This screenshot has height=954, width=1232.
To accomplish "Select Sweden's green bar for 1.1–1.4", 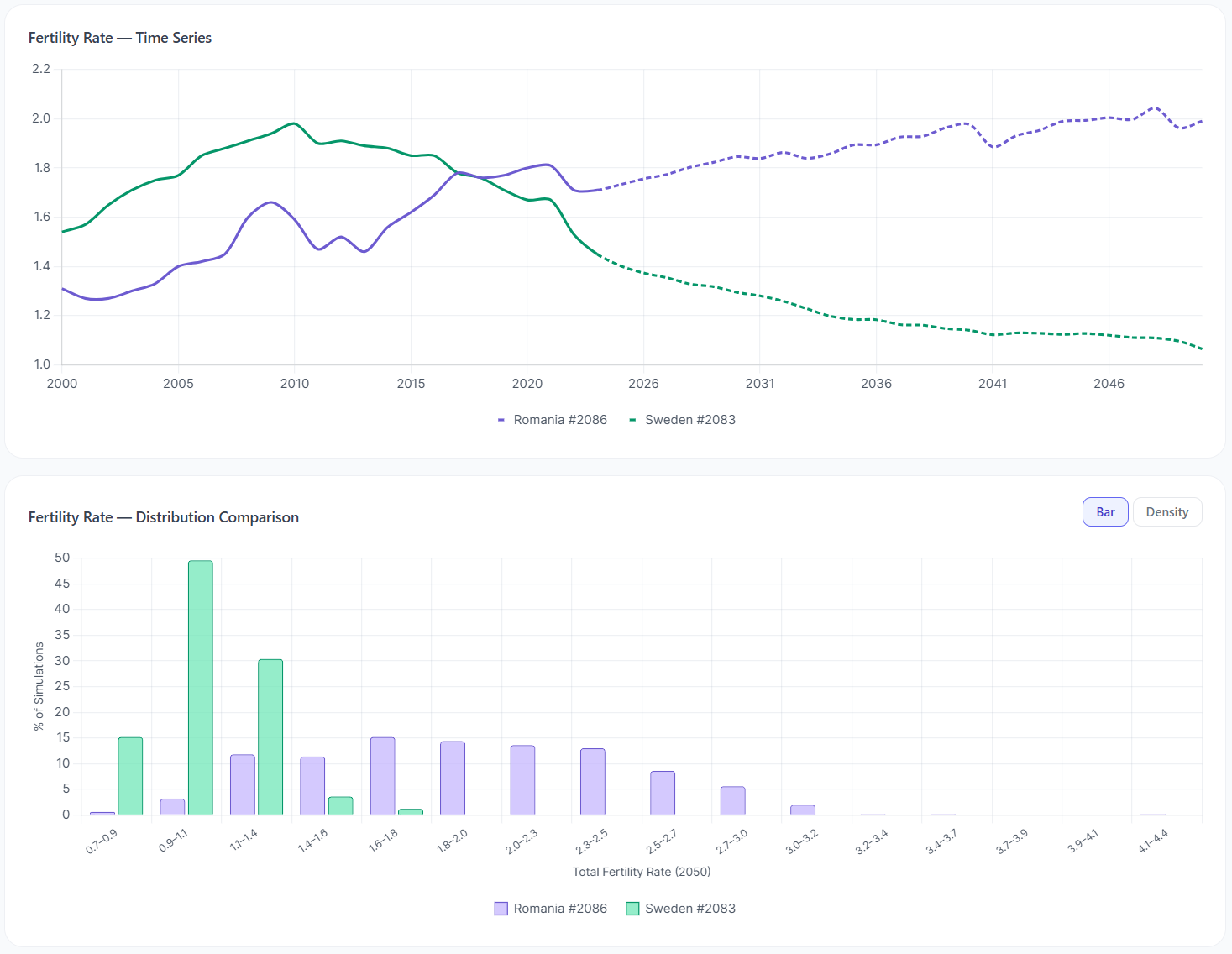I will pyautogui.click(x=270, y=737).
